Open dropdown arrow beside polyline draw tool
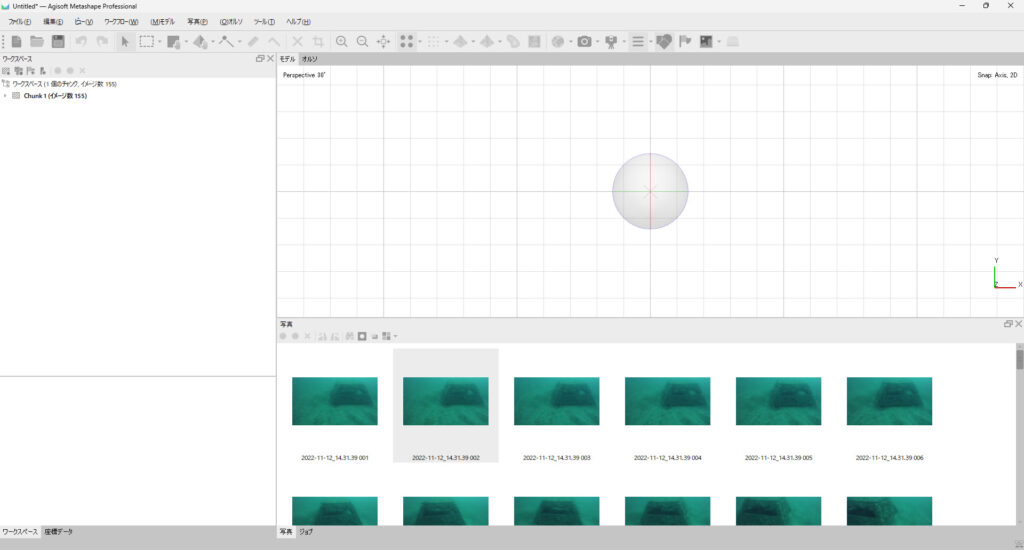This screenshot has width=1024, height=550. [239, 42]
